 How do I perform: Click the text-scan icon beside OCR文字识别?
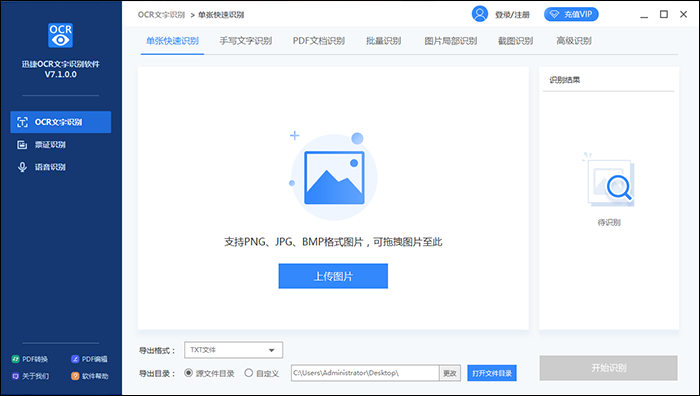pyautogui.click(x=22, y=122)
